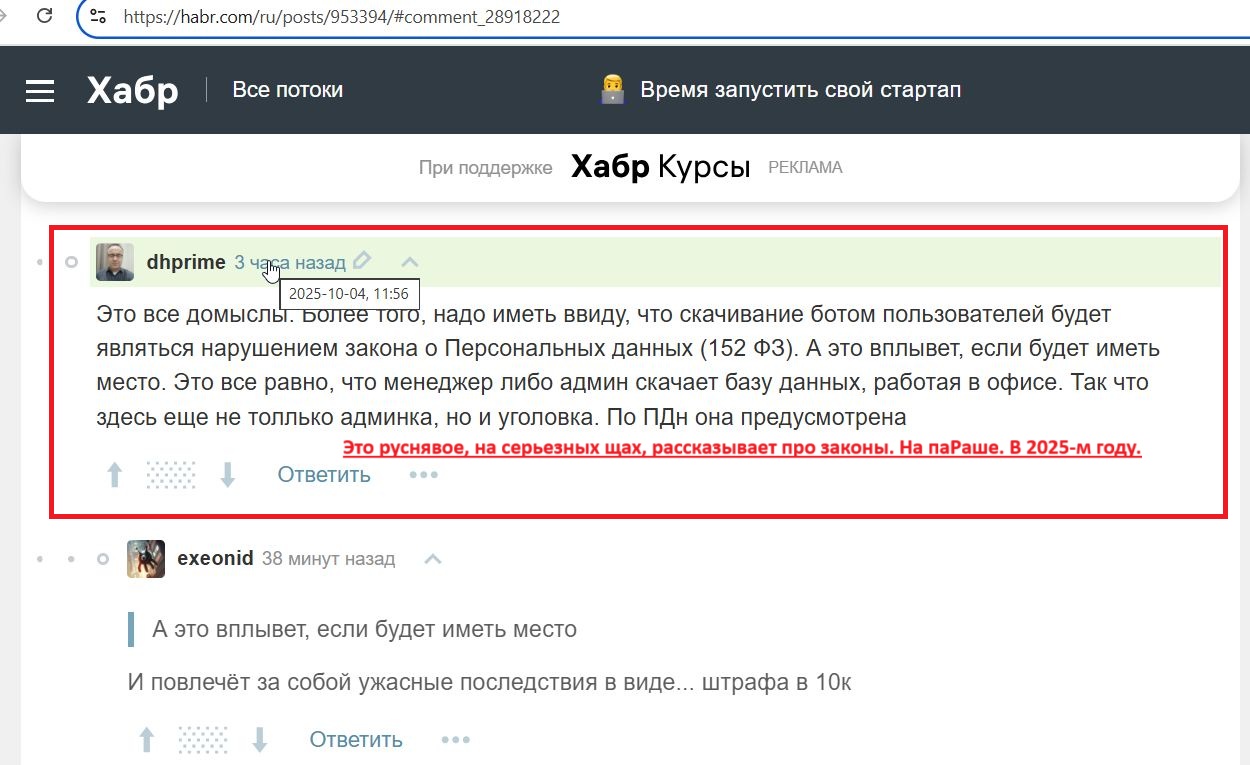Image resolution: width=1250 pixels, height=765 pixels.
Task: Click the site info icon in address bar
Action: [98, 16]
